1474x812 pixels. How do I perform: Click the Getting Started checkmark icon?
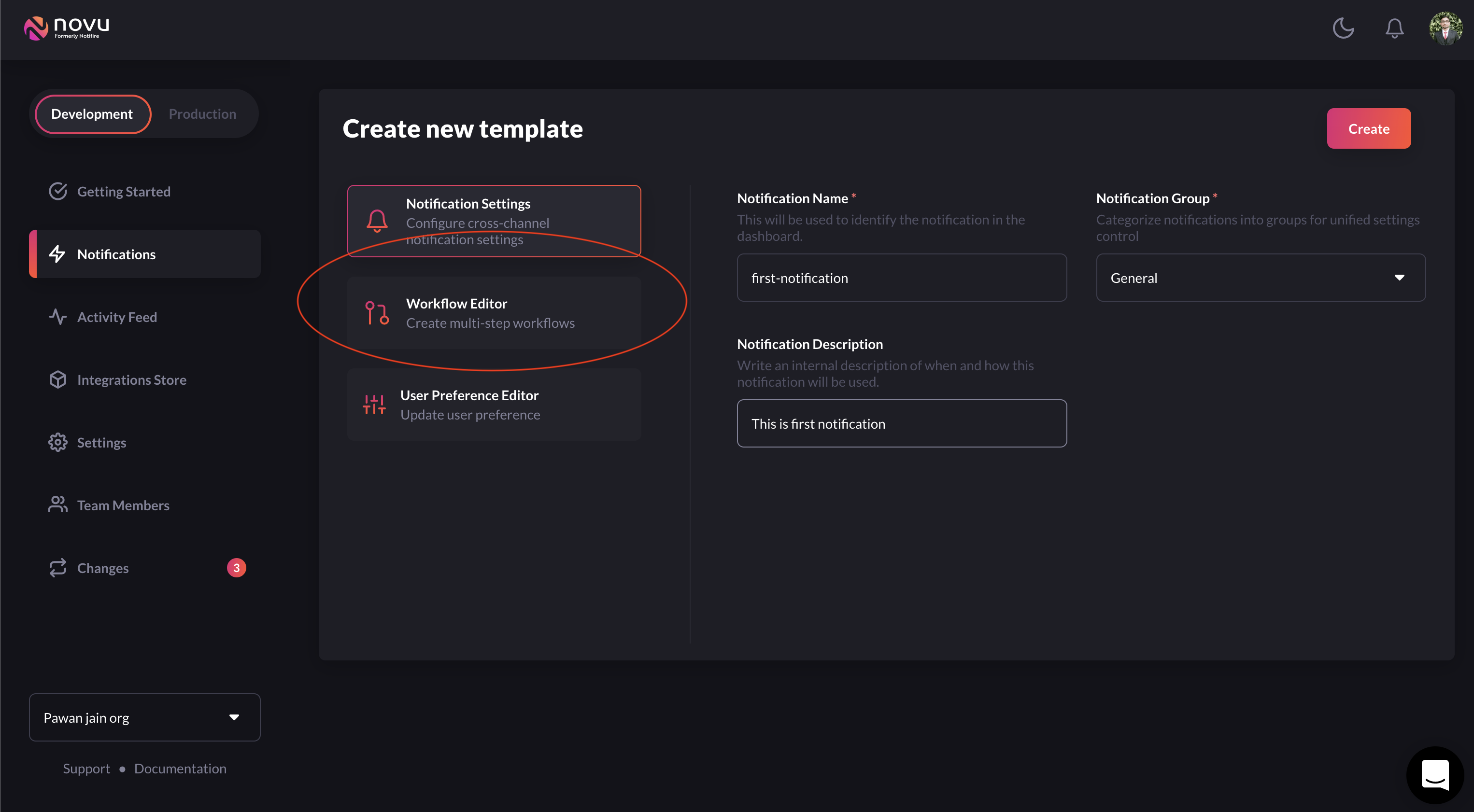[57, 190]
